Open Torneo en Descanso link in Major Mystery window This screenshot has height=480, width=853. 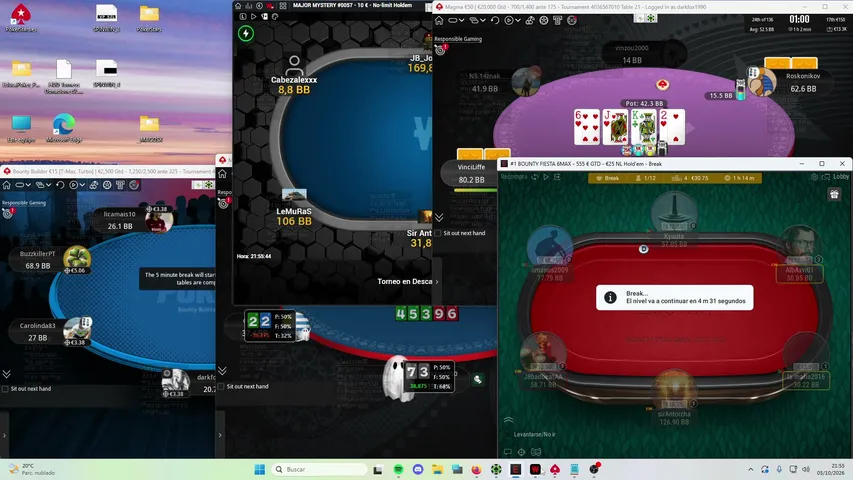(407, 281)
